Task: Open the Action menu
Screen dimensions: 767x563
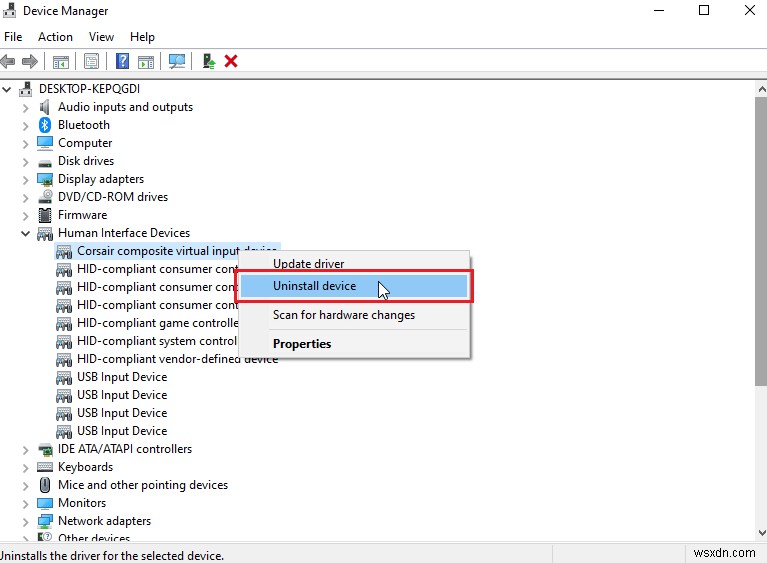Action: click(55, 37)
